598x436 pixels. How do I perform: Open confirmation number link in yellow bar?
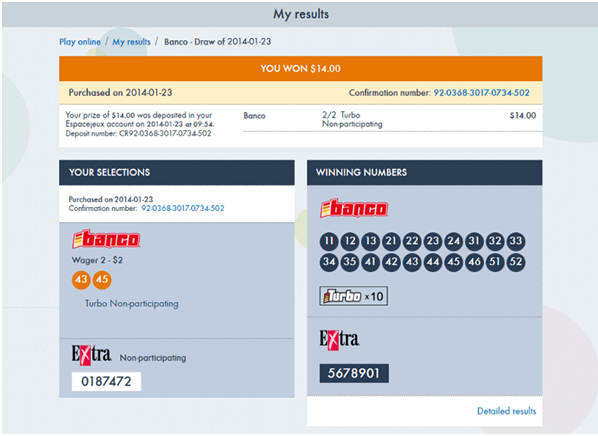point(481,93)
